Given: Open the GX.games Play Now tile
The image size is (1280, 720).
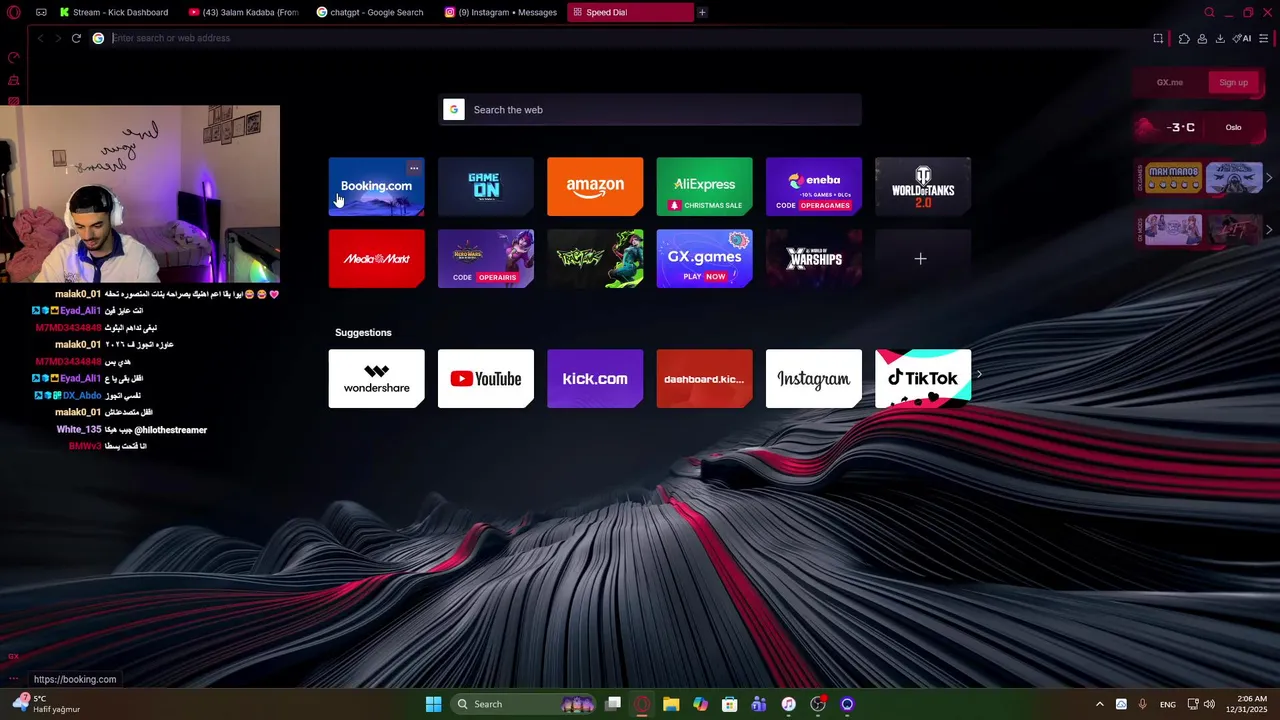Looking at the screenshot, I should (704, 259).
